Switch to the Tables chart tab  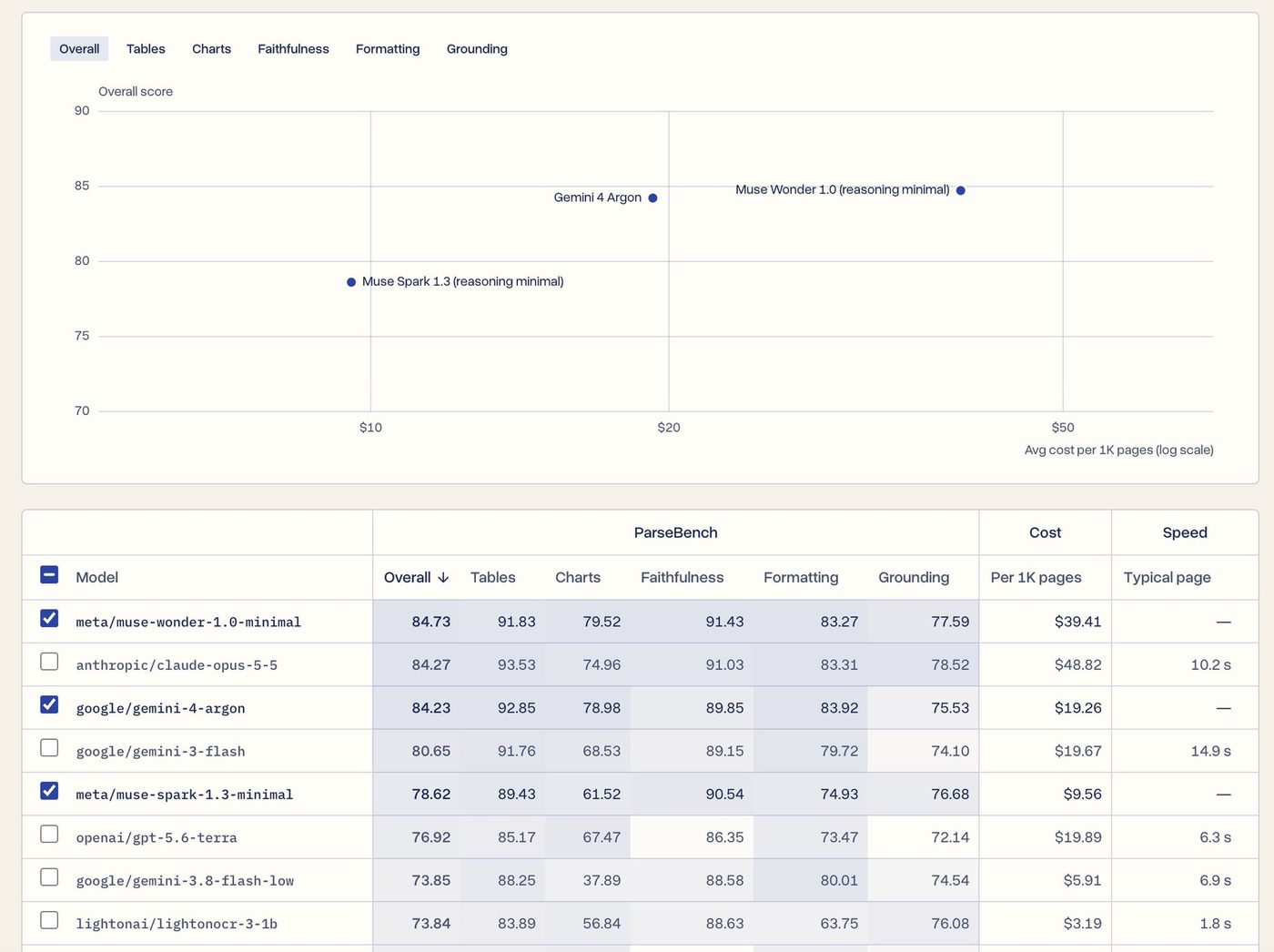point(146,49)
